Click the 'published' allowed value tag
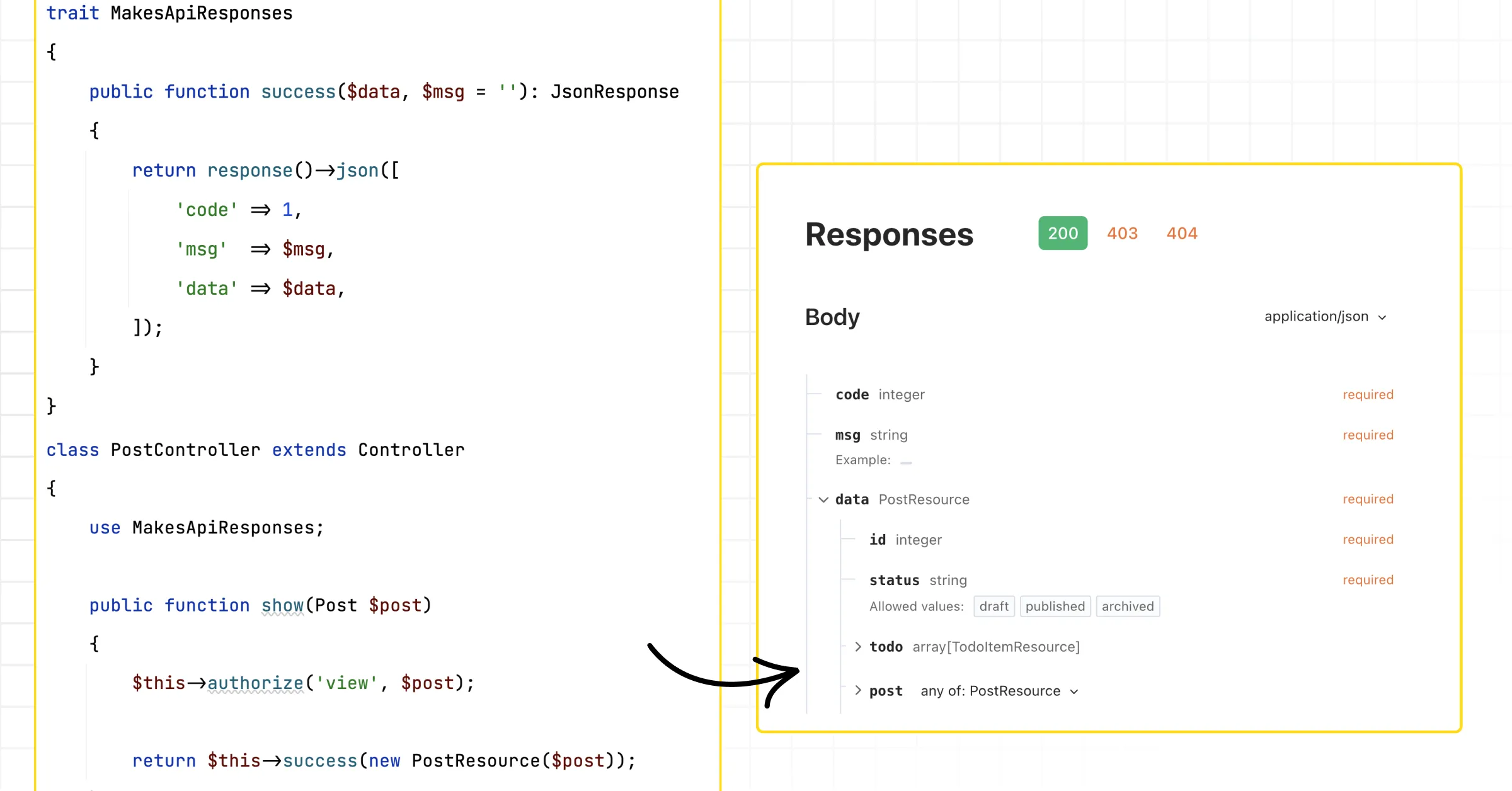1512x791 pixels. tap(1055, 606)
